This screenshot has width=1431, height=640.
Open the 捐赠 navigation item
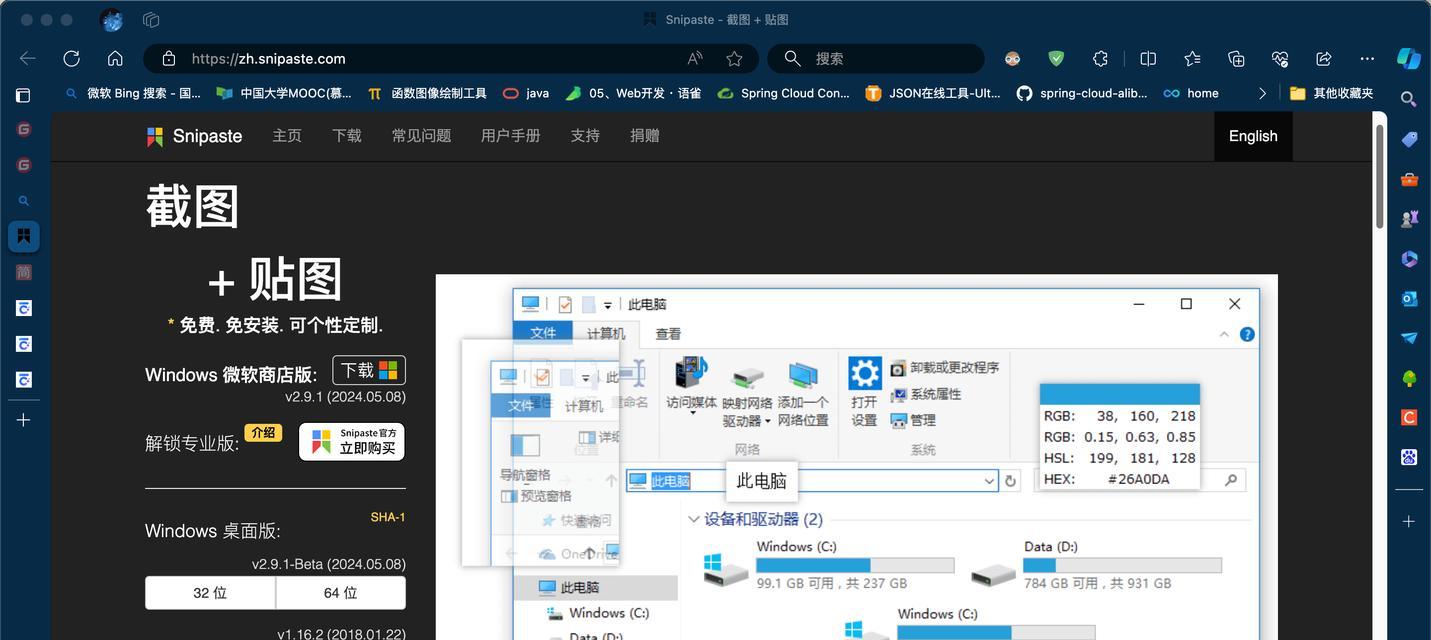click(x=645, y=136)
